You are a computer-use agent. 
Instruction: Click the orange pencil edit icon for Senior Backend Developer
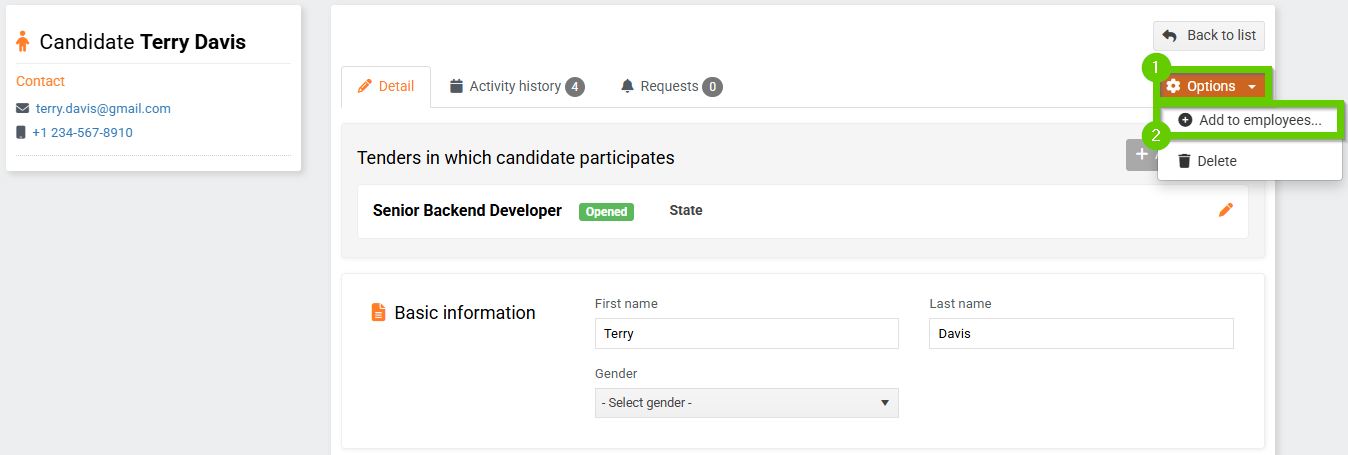1226,210
